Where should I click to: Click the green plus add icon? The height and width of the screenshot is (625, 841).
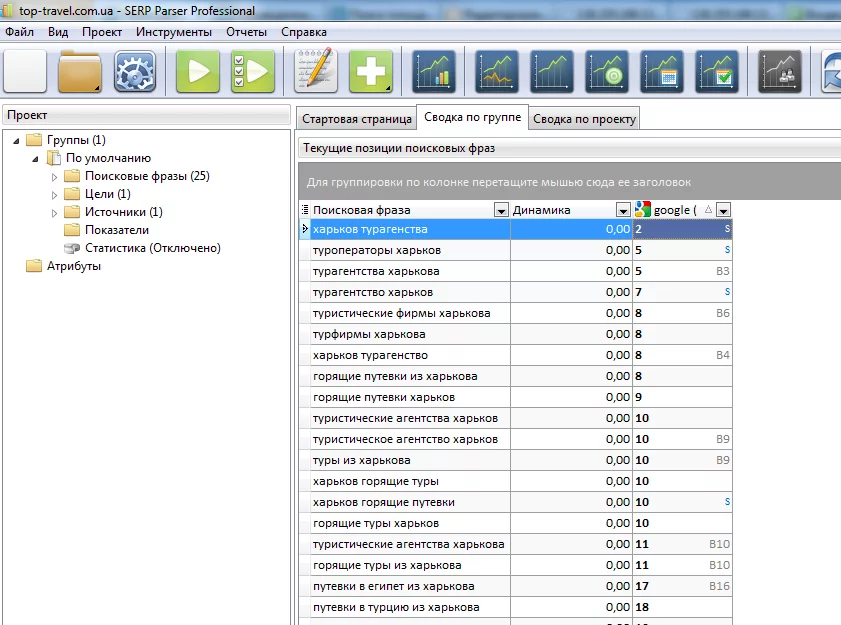pos(371,72)
